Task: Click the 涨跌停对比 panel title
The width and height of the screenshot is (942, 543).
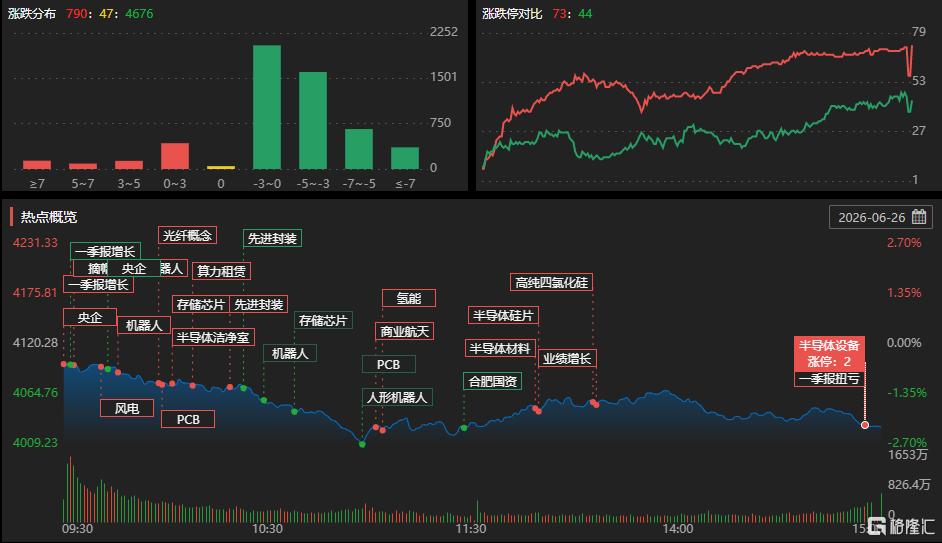Action: point(512,13)
